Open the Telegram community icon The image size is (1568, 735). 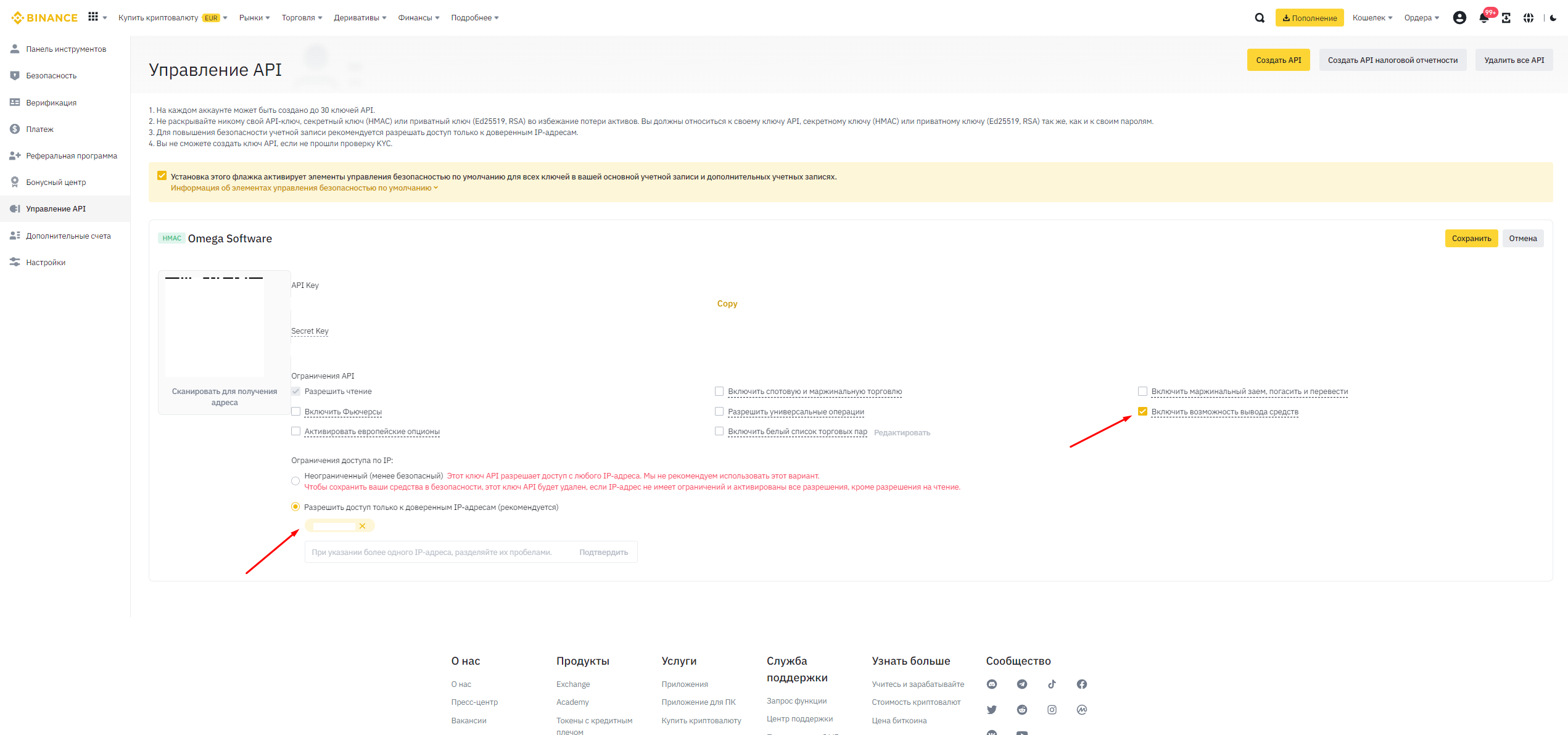[1021, 684]
